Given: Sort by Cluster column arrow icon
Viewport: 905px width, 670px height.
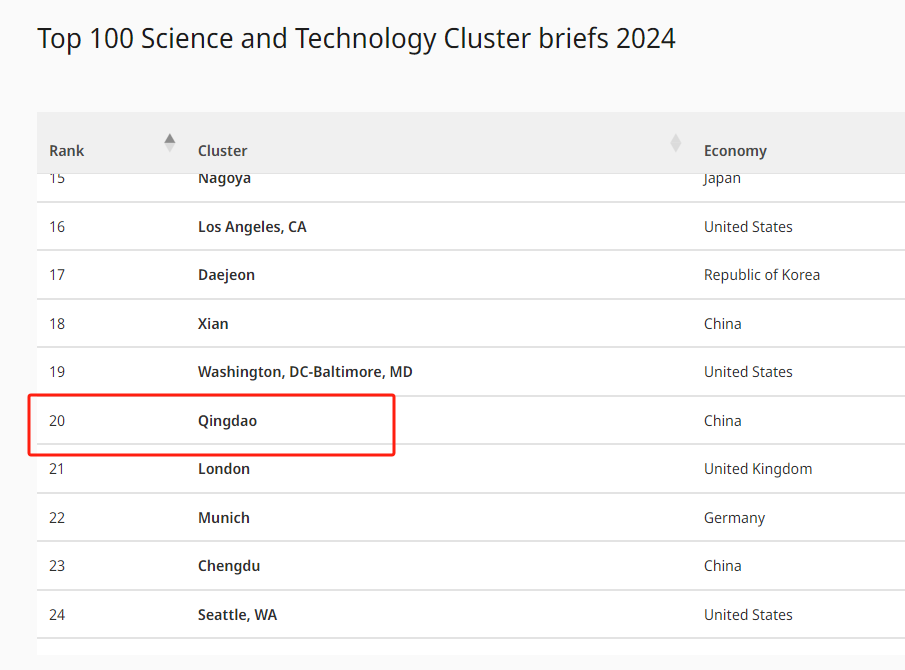Looking at the screenshot, I should pyautogui.click(x=675, y=143).
